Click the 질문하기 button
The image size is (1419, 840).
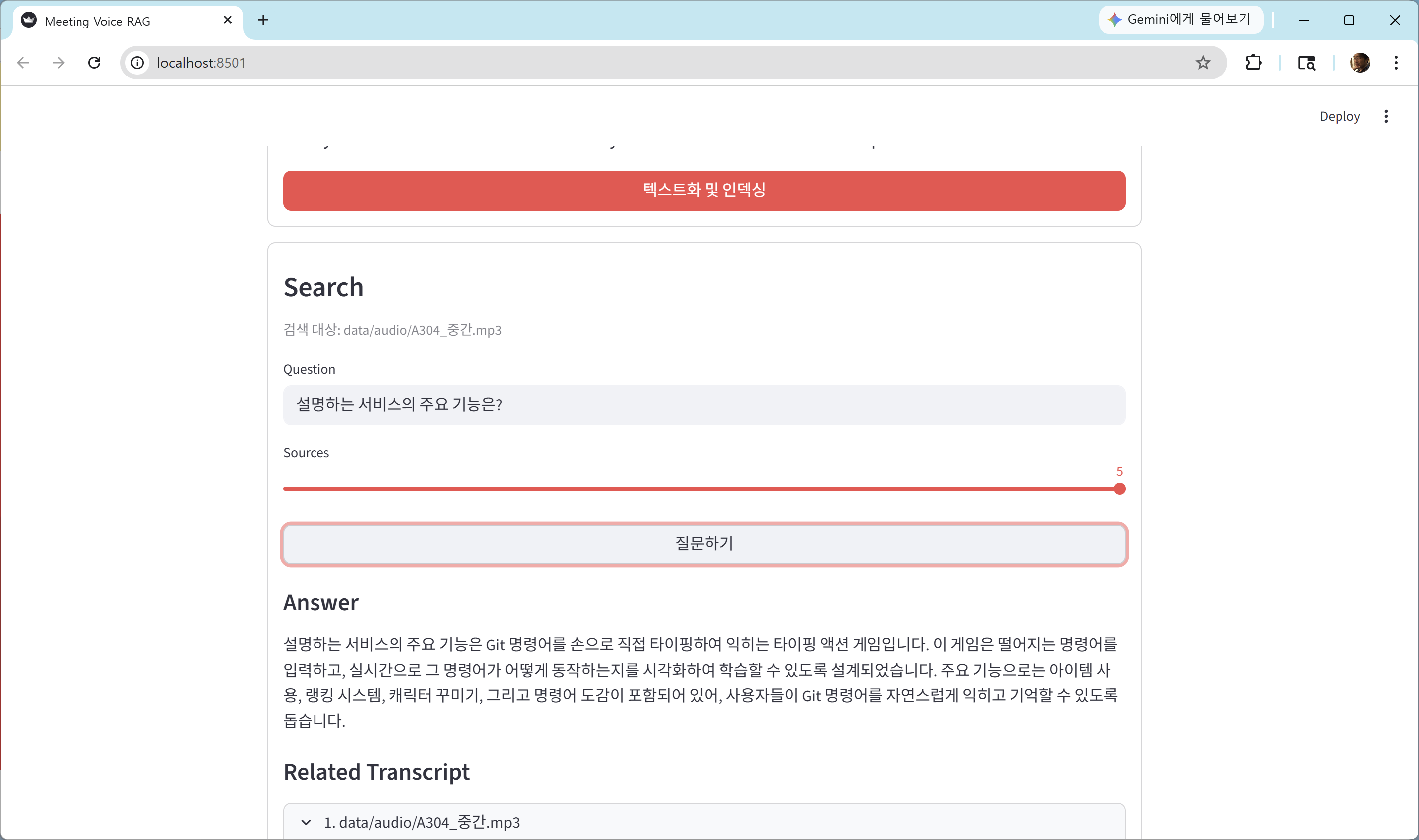pos(704,543)
